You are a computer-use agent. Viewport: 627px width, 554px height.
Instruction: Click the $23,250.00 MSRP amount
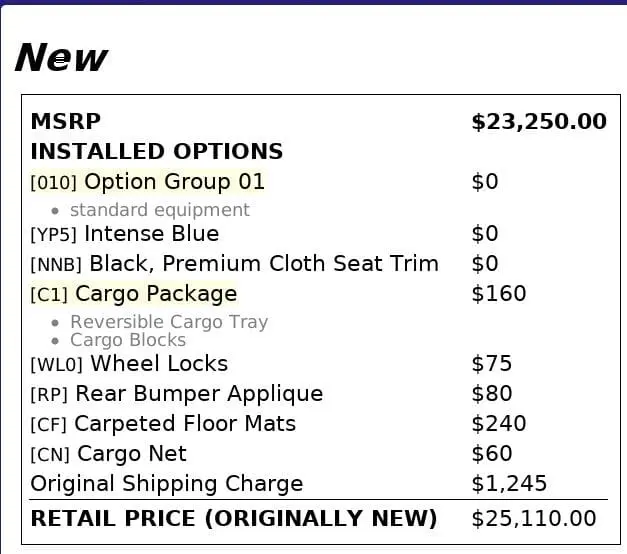pyautogui.click(x=538, y=122)
